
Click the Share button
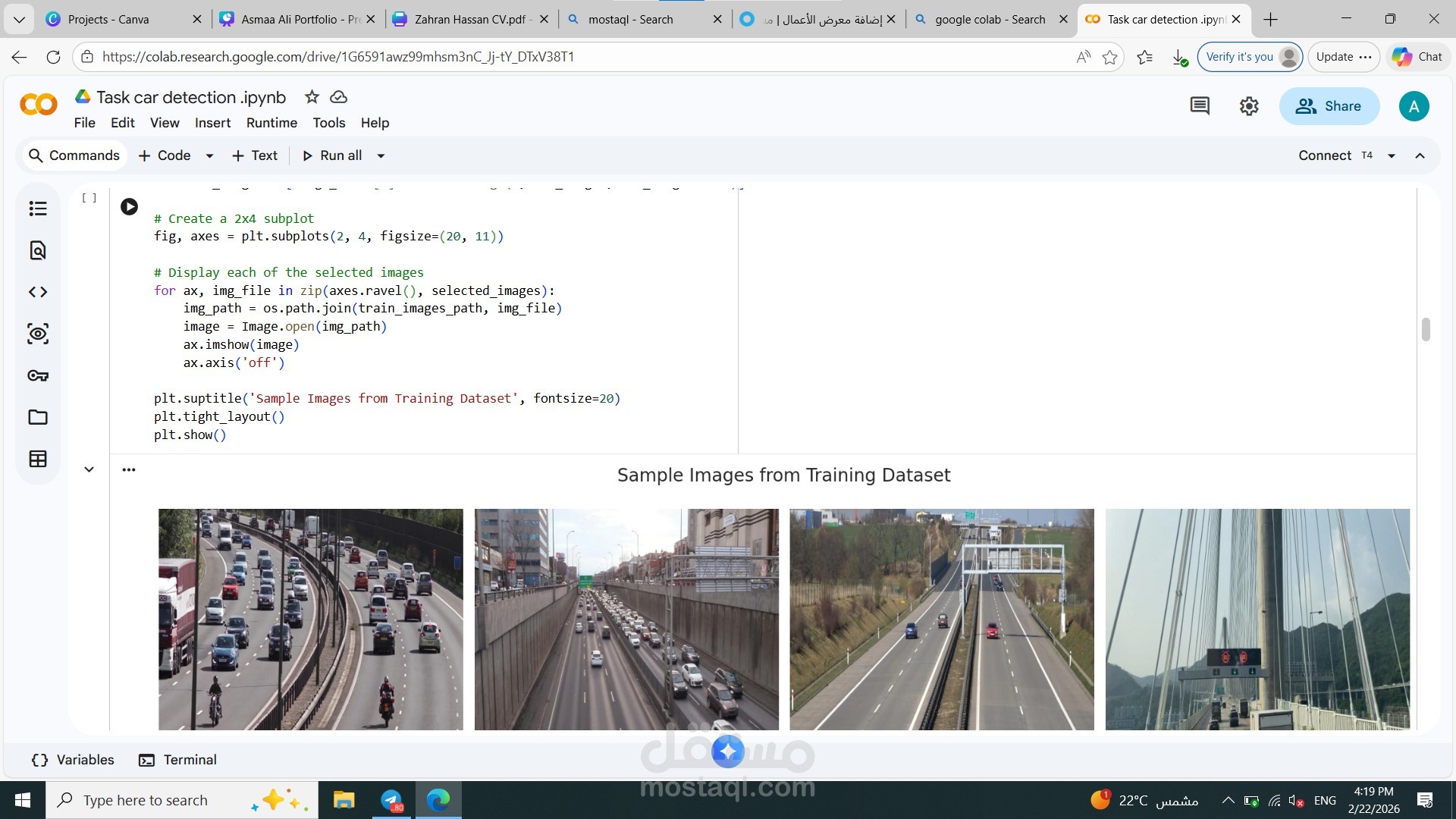[x=1329, y=106]
